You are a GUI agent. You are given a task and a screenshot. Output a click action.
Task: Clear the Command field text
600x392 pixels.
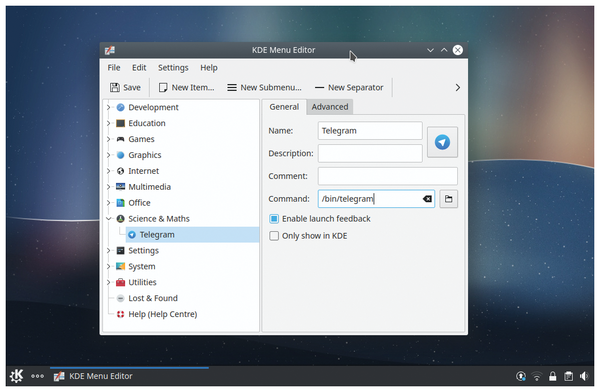pos(427,199)
